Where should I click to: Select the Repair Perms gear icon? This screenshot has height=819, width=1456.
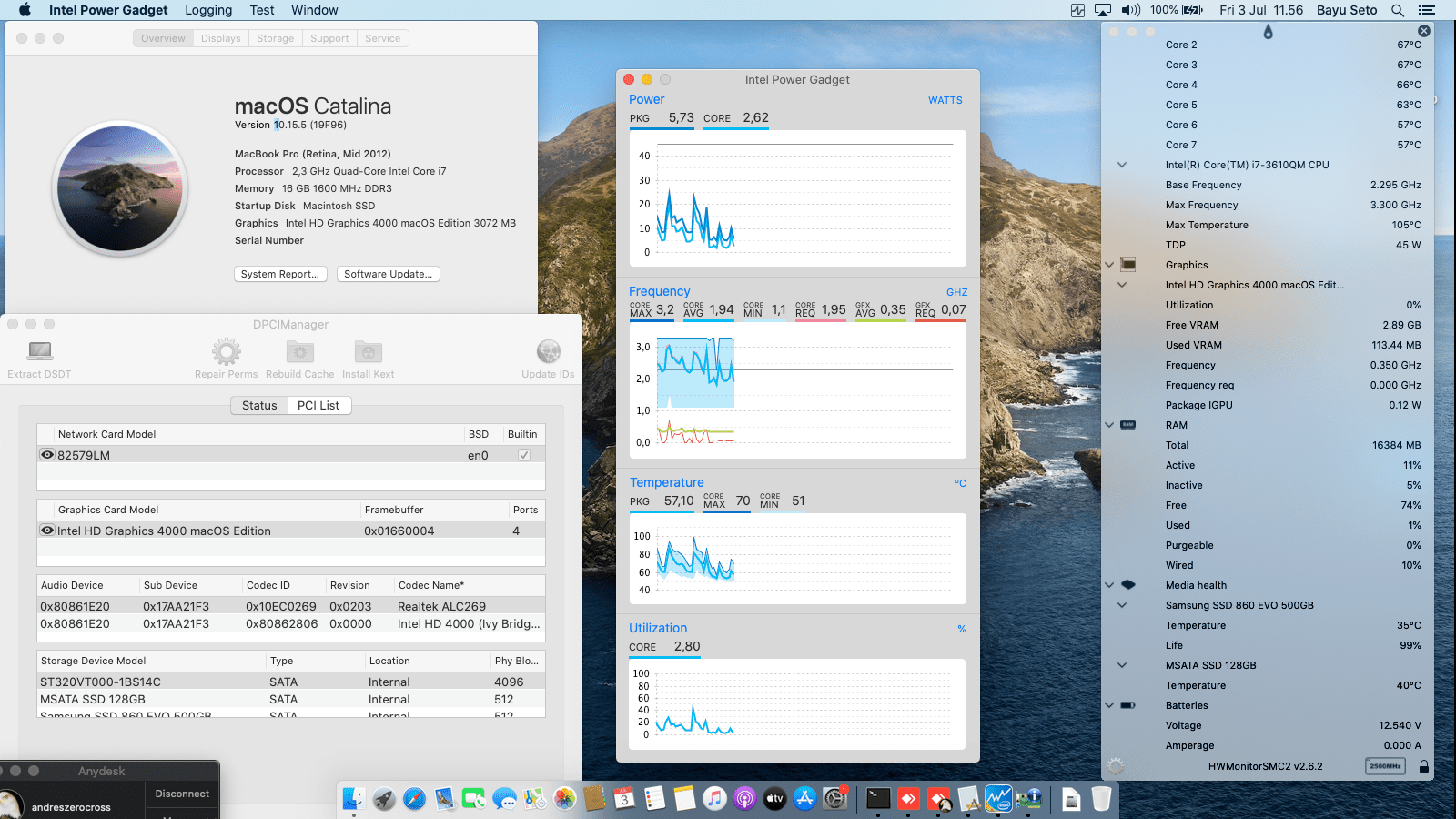pyautogui.click(x=226, y=350)
